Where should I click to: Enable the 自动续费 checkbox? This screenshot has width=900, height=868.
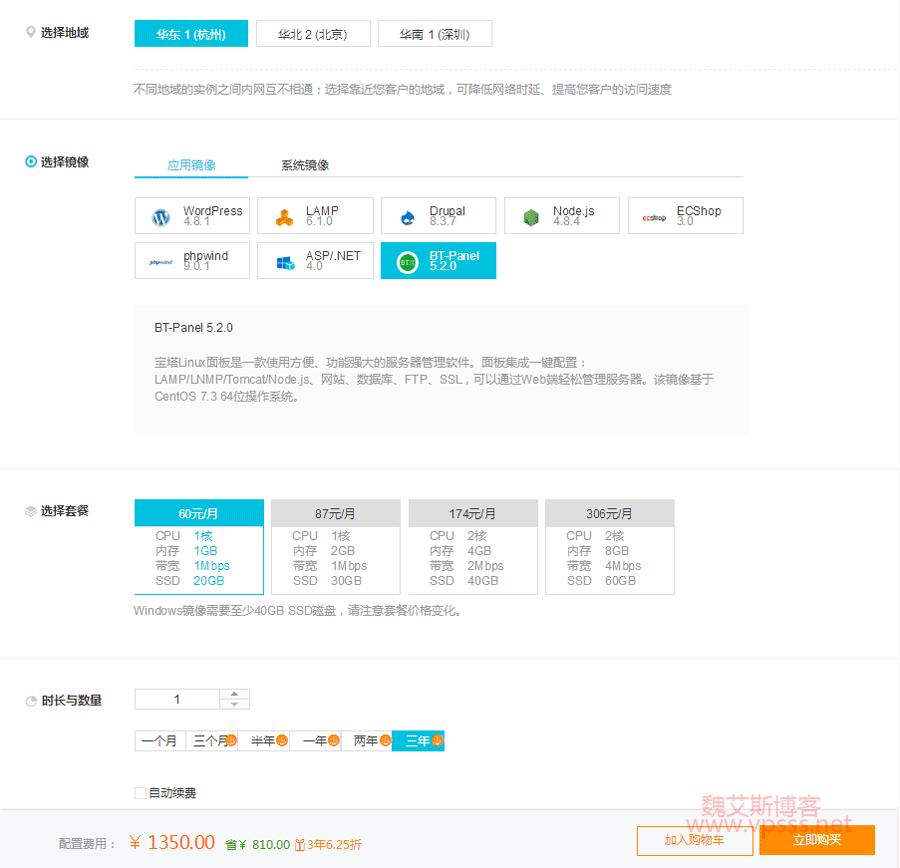click(x=140, y=793)
